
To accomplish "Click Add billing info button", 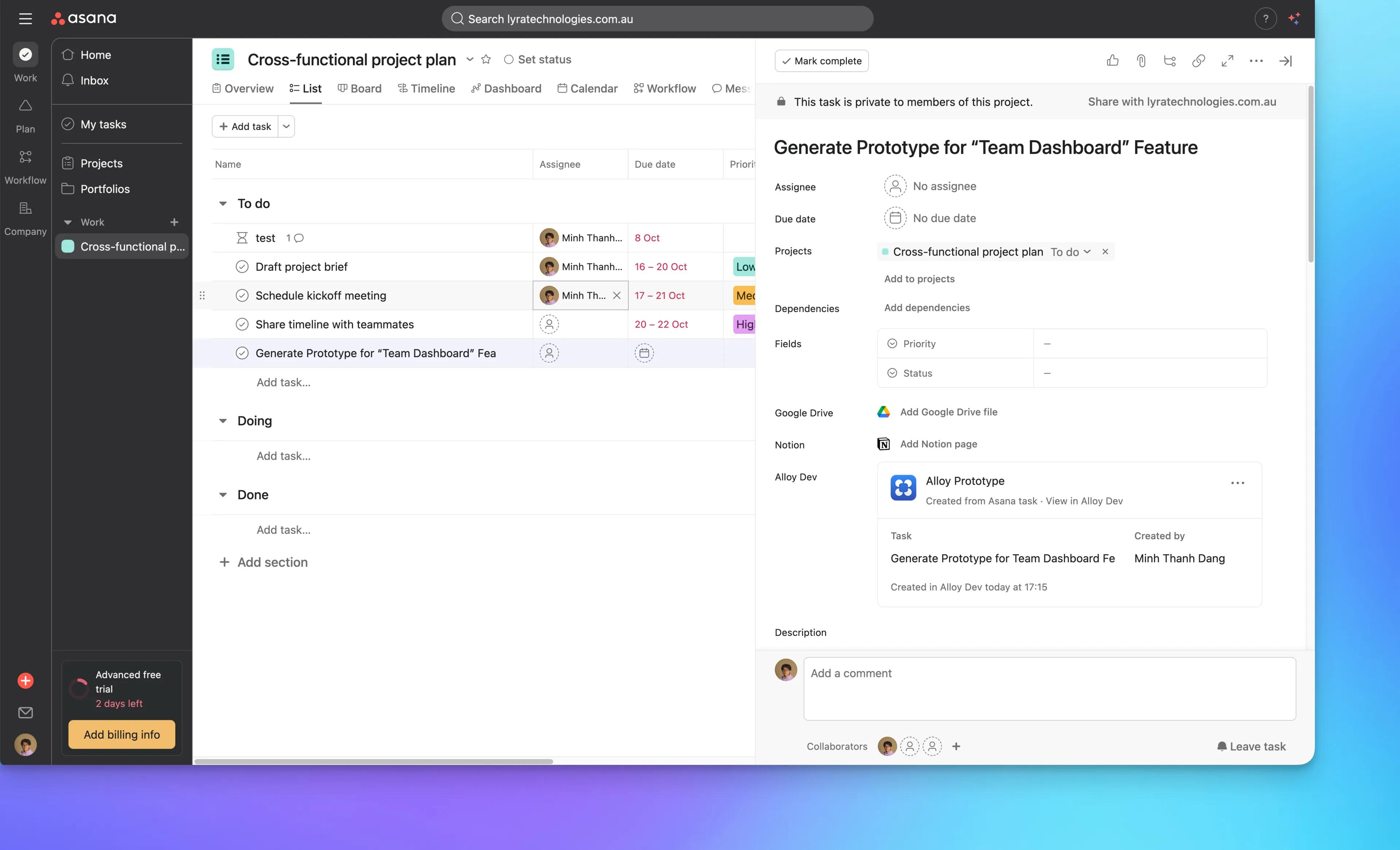I will (122, 735).
